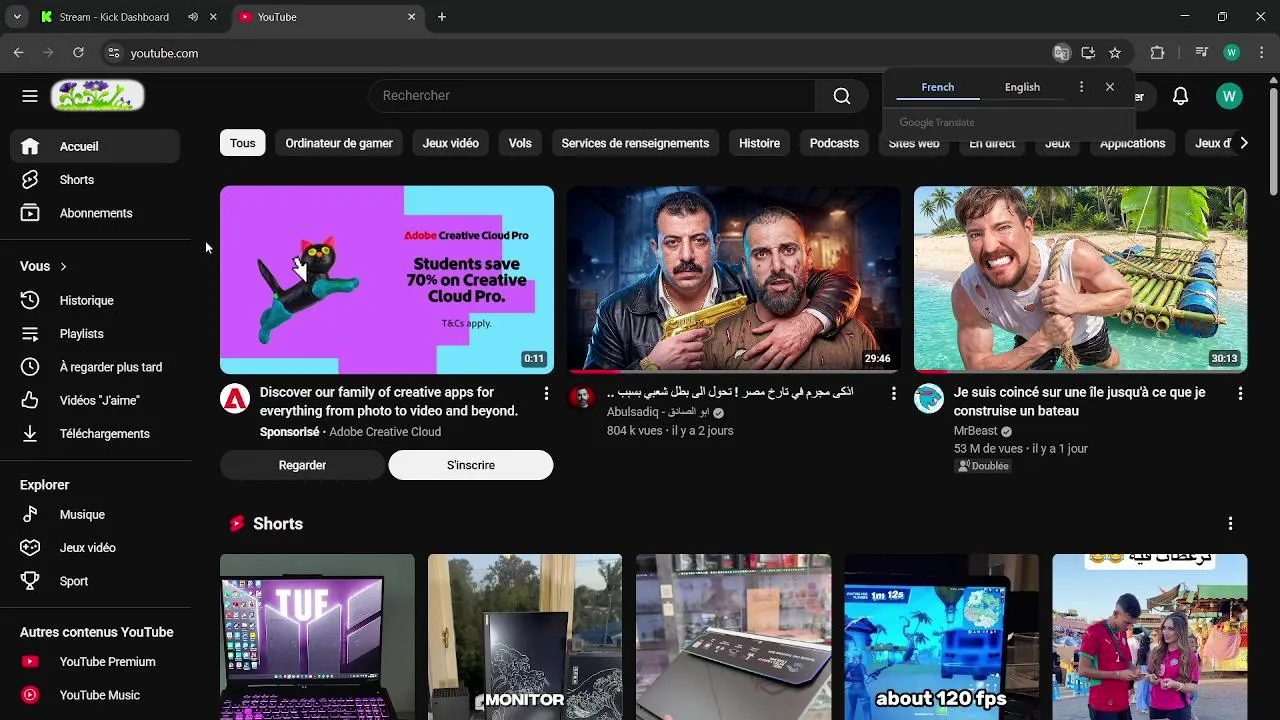The image size is (1280, 720).
Task: Open the options menu of MrBeast video
Action: click(x=1240, y=394)
